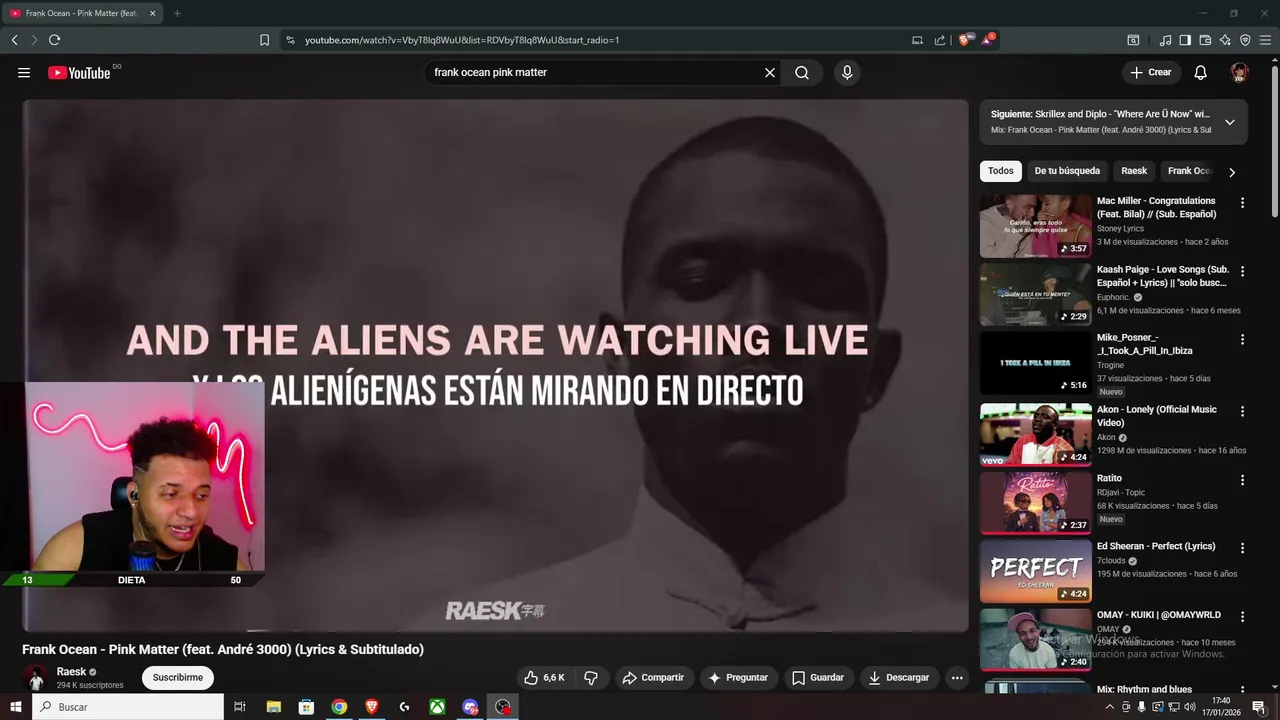Open the more actions ellipsis below video
This screenshot has height=720, width=1280.
[x=957, y=677]
